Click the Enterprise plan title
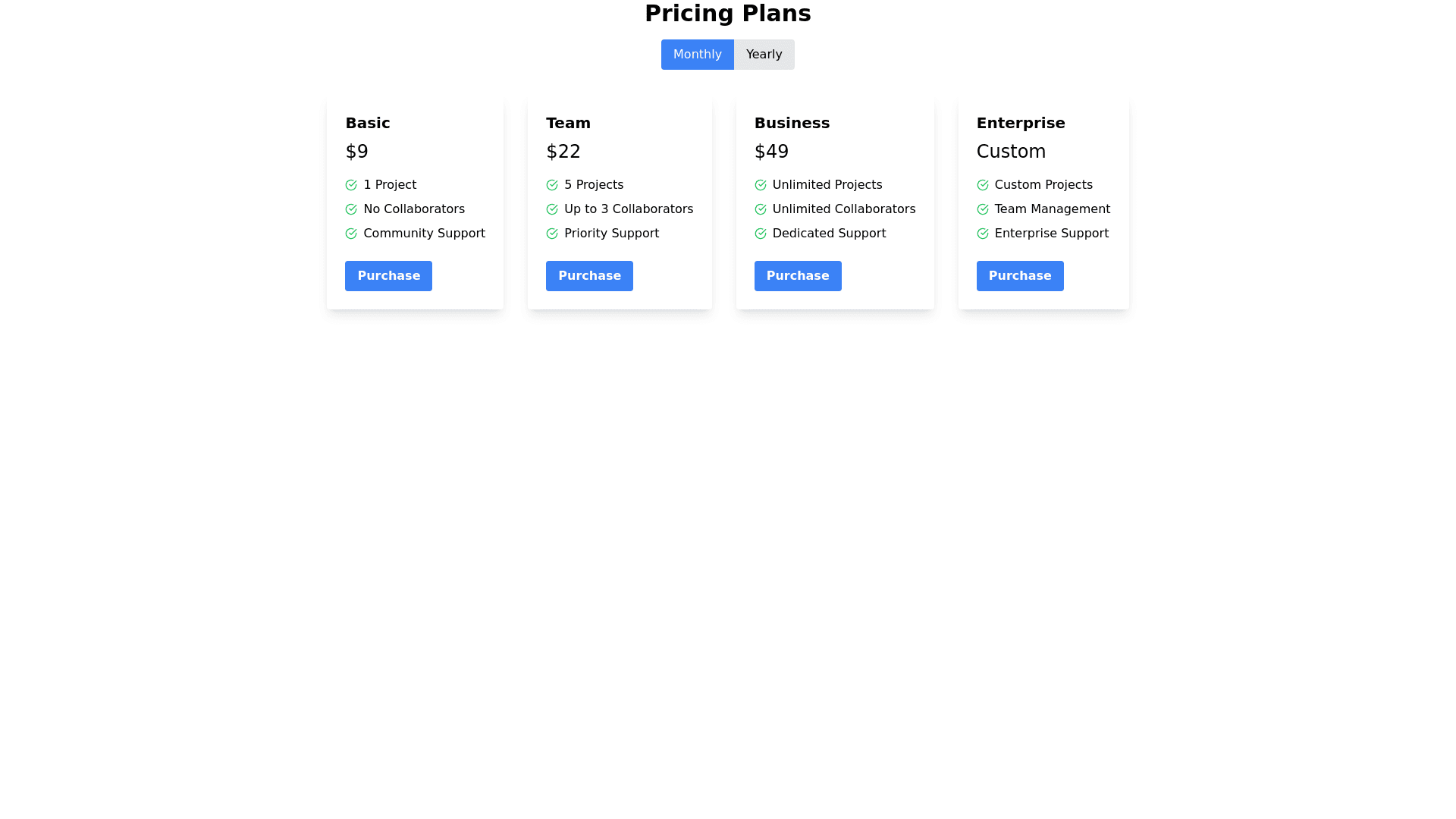Viewport: 1456px width, 819px height. click(x=1020, y=123)
